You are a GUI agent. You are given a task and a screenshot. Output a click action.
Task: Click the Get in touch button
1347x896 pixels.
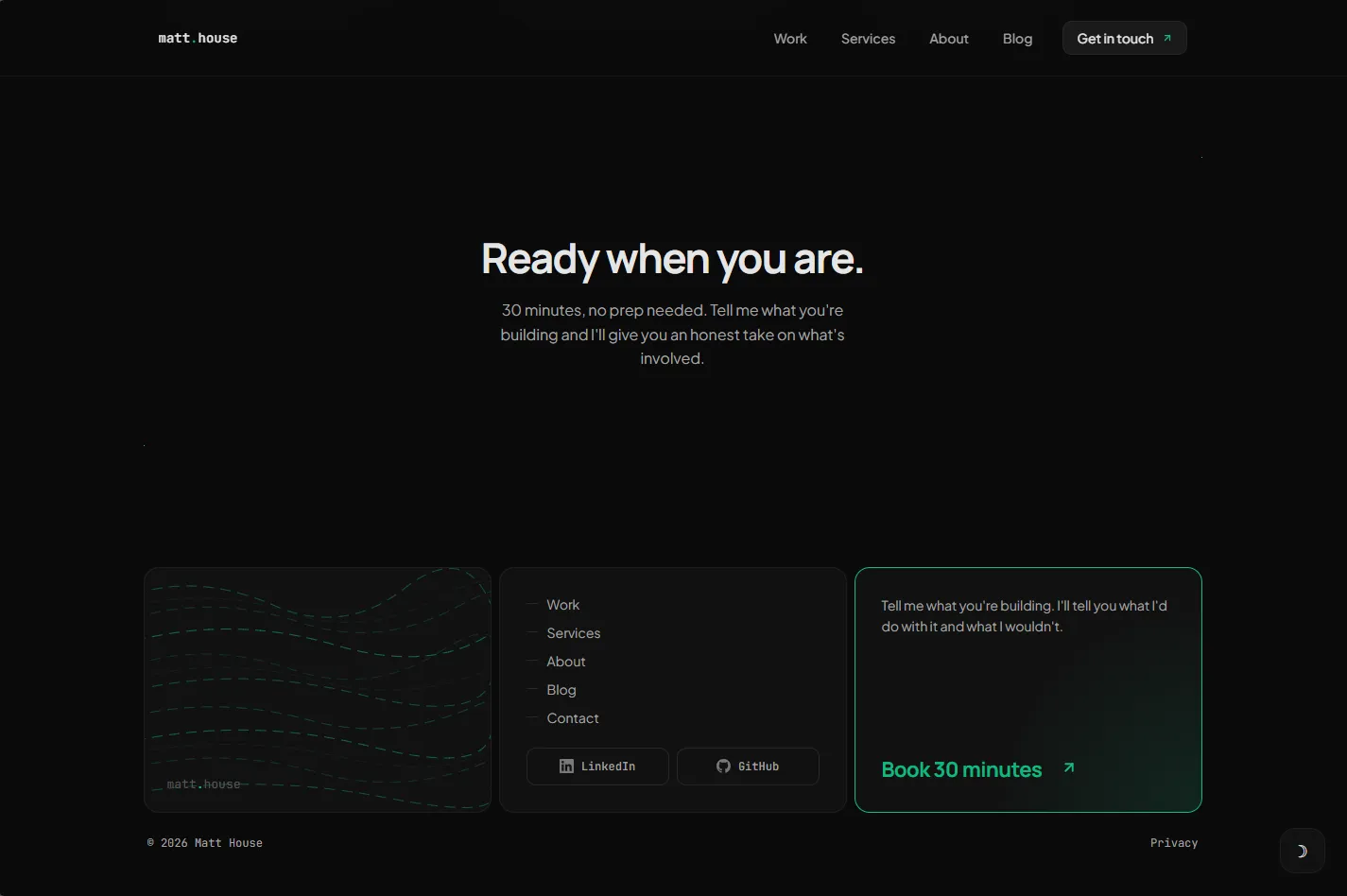tap(1125, 38)
